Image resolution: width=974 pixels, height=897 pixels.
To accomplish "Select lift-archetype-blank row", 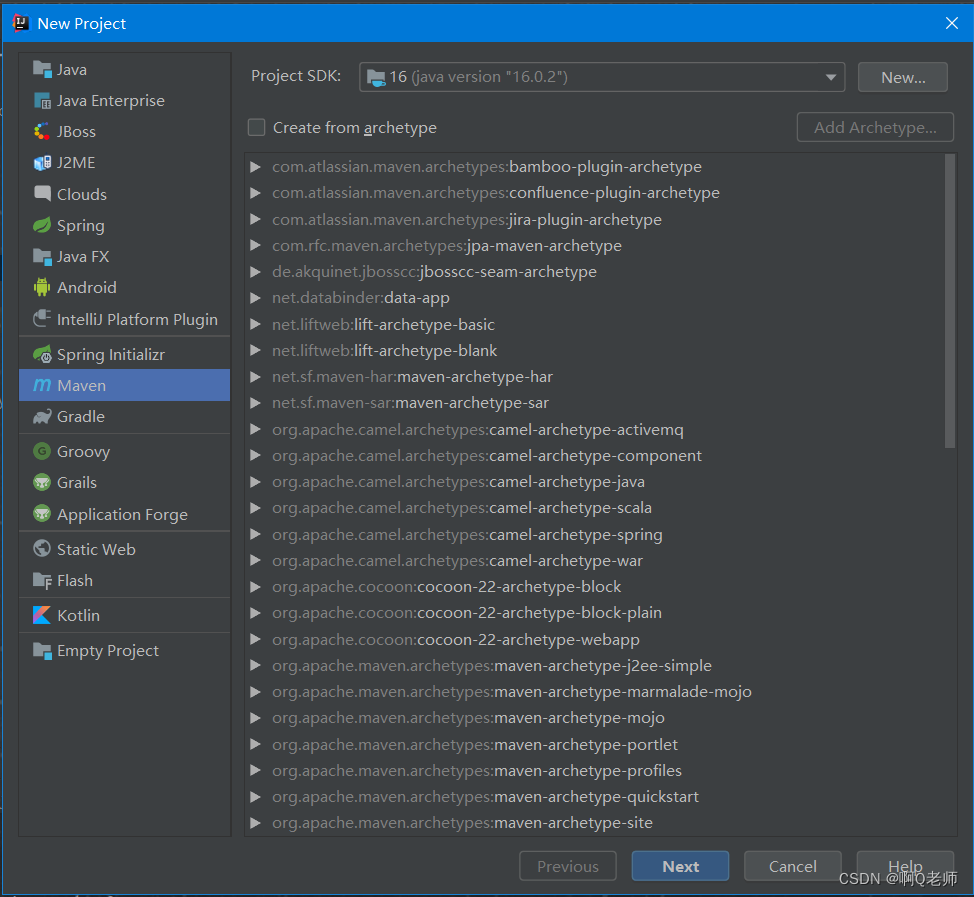I will coord(596,350).
